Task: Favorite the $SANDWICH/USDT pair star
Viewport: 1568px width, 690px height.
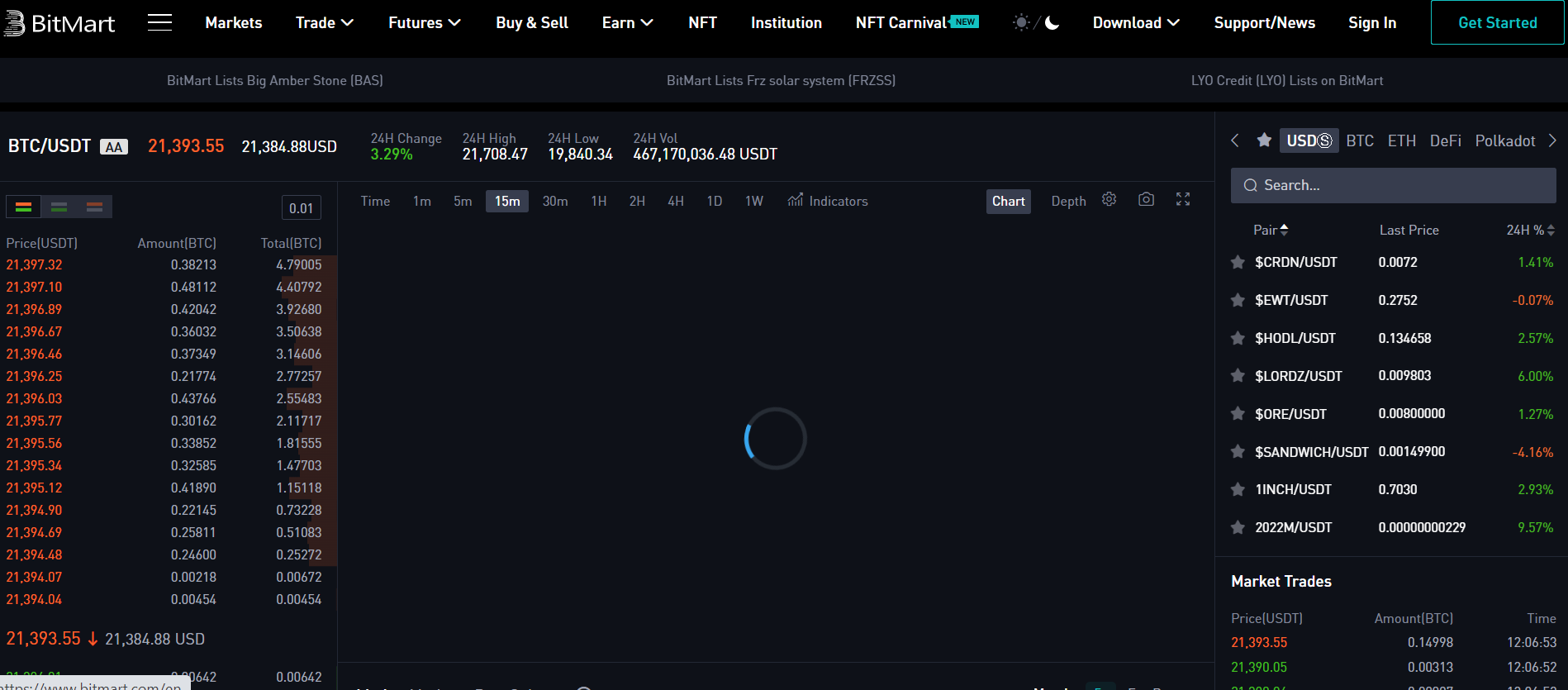Action: 1238,452
